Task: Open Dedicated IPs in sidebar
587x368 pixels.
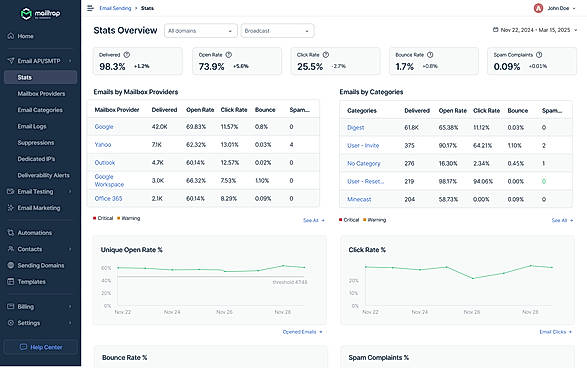Action: click(36, 159)
